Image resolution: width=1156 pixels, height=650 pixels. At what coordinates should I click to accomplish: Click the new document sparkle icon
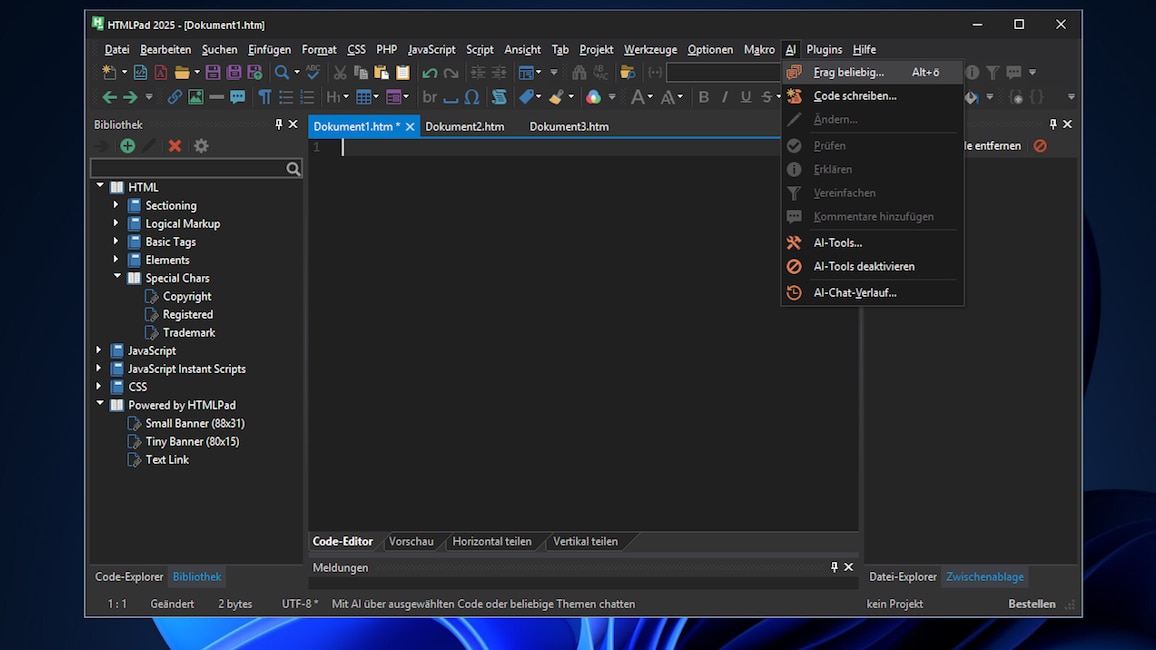pyautogui.click(x=109, y=72)
